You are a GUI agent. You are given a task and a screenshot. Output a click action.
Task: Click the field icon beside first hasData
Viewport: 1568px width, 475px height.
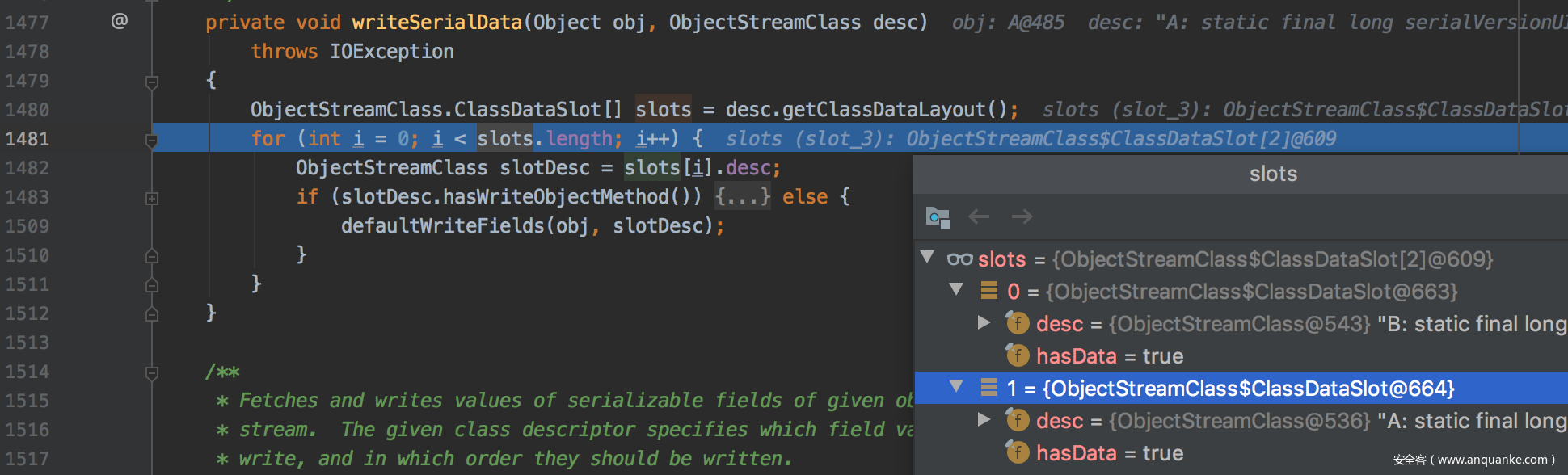(1018, 355)
